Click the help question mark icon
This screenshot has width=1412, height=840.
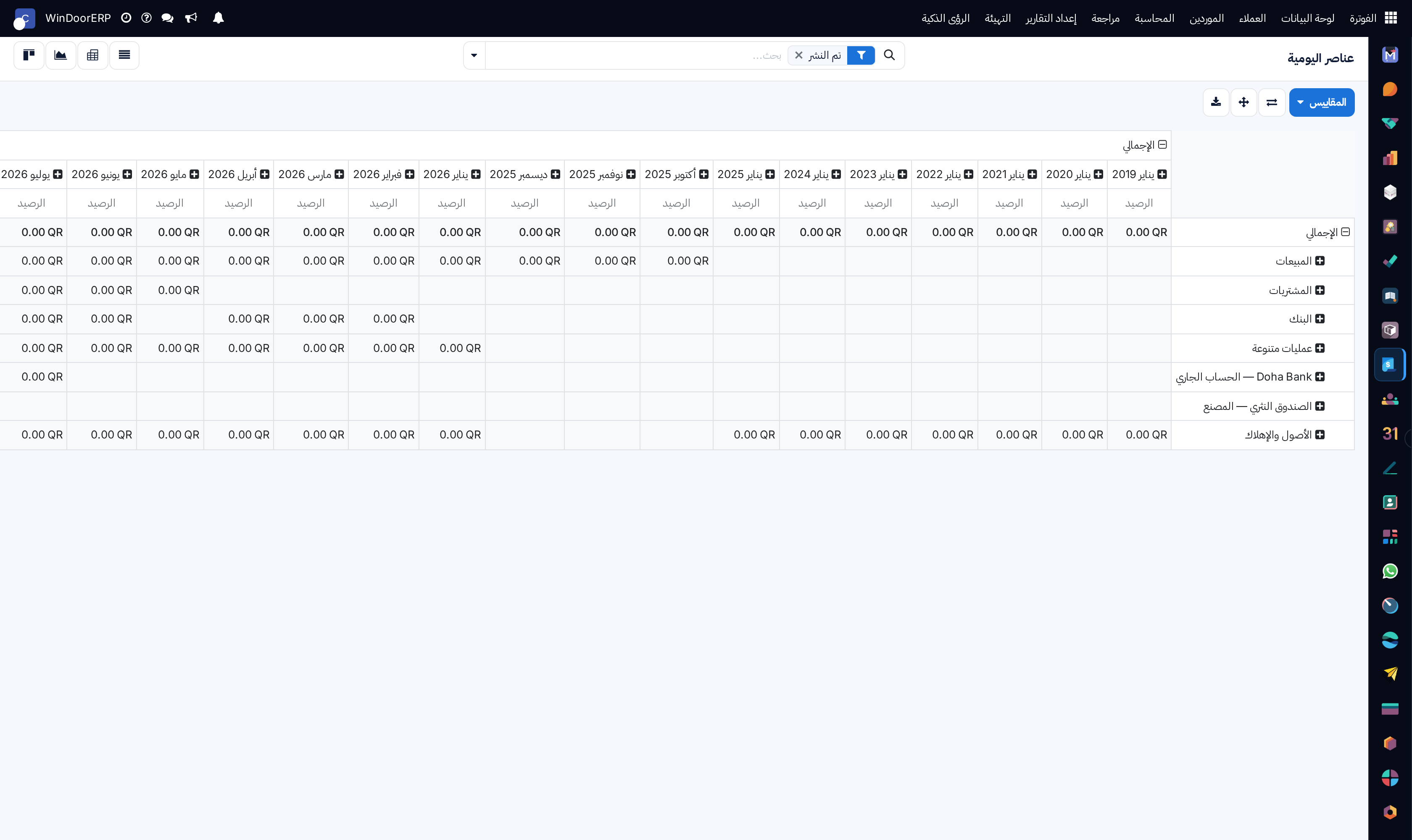[x=146, y=18]
